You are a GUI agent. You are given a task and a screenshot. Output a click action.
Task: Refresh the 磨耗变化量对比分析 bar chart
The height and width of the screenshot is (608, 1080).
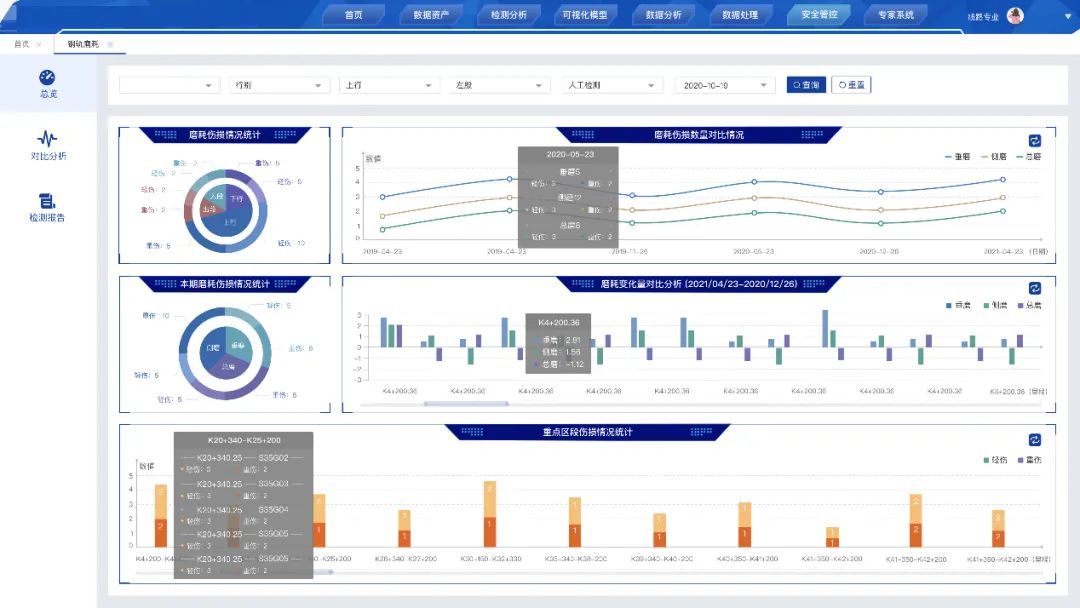point(1035,288)
